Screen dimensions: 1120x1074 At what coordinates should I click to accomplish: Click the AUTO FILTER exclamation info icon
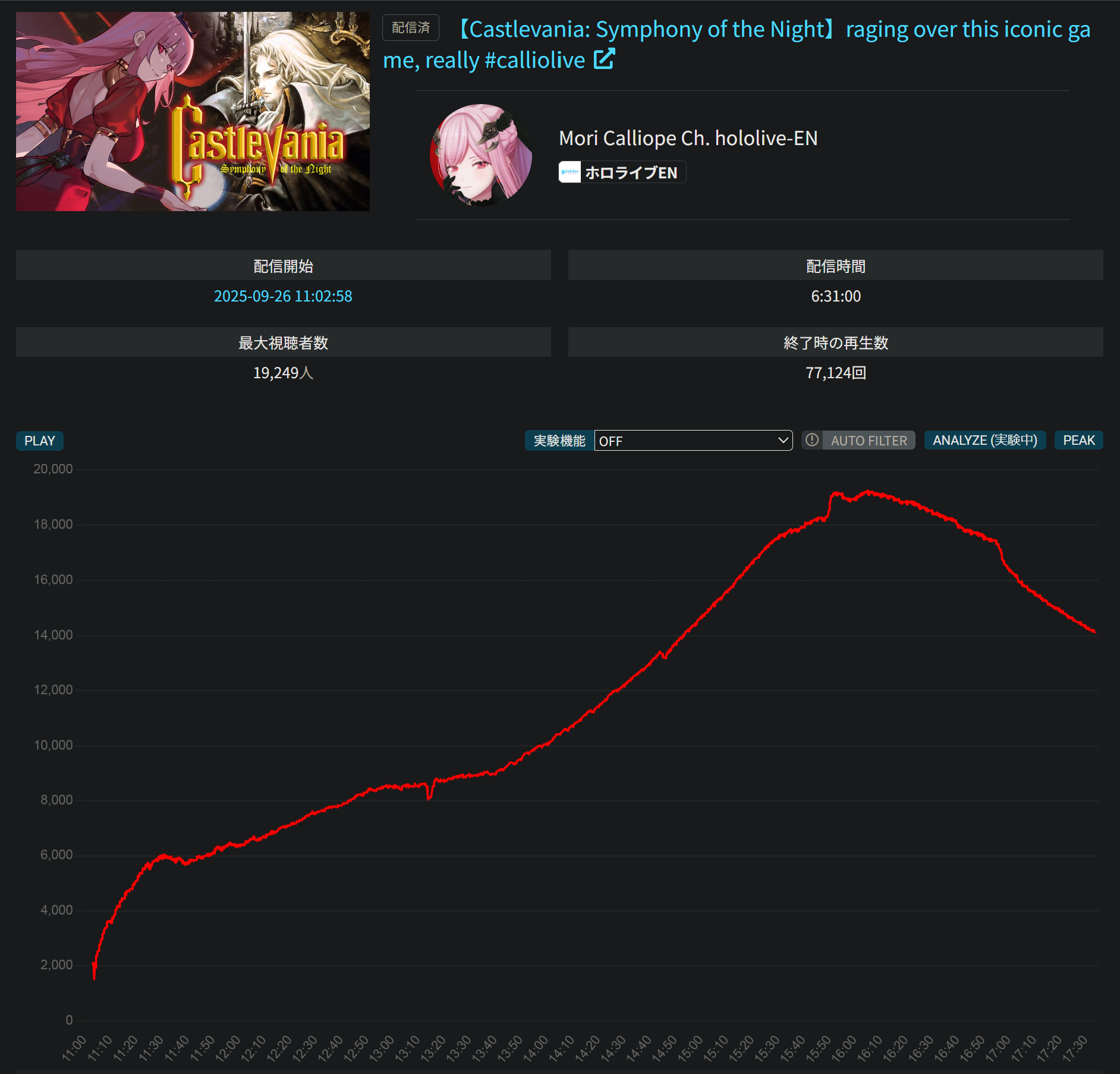coord(812,440)
